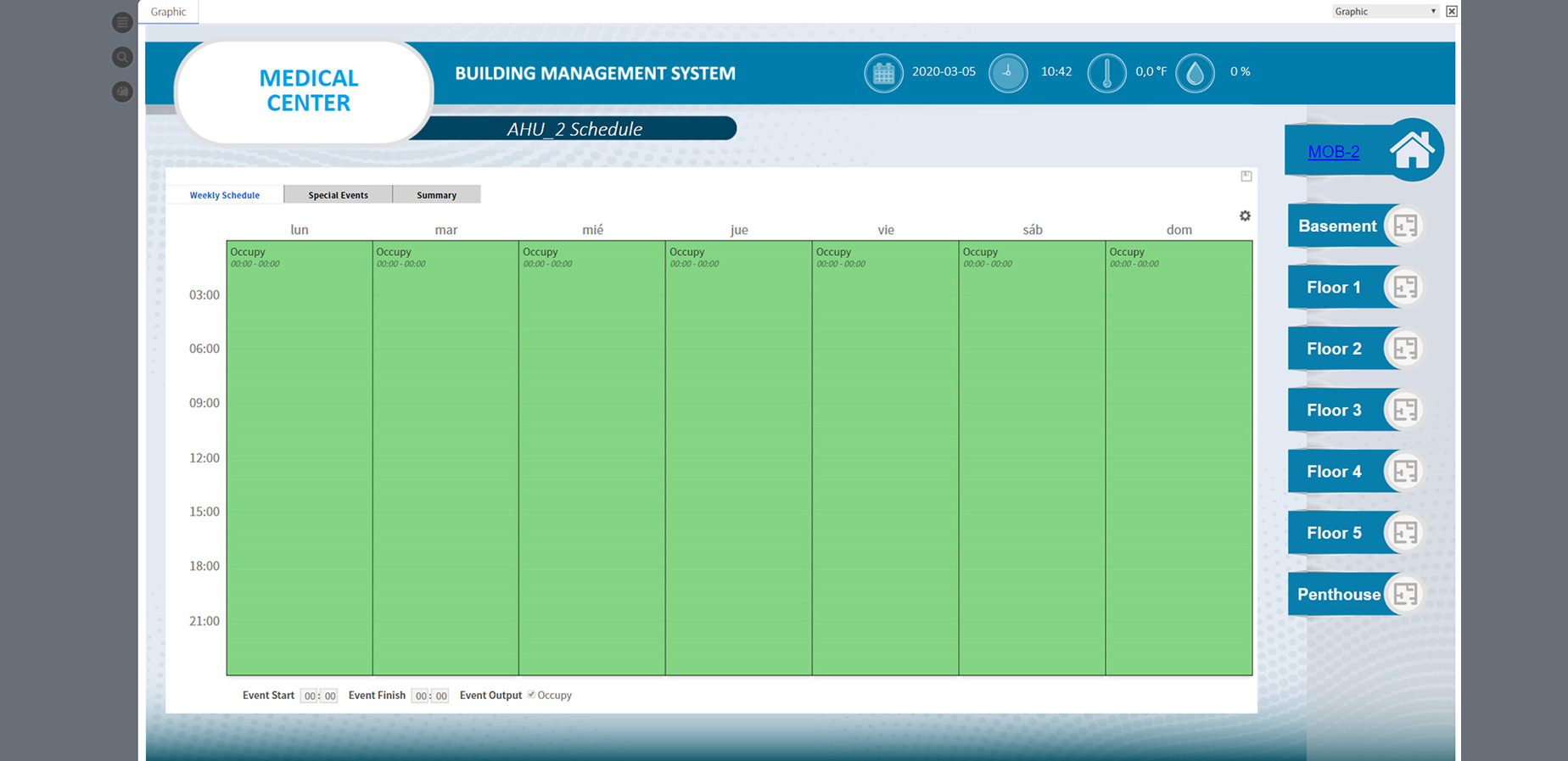This screenshot has width=1568, height=761.
Task: Click Floor 4 floor plan icon
Action: (x=1405, y=471)
